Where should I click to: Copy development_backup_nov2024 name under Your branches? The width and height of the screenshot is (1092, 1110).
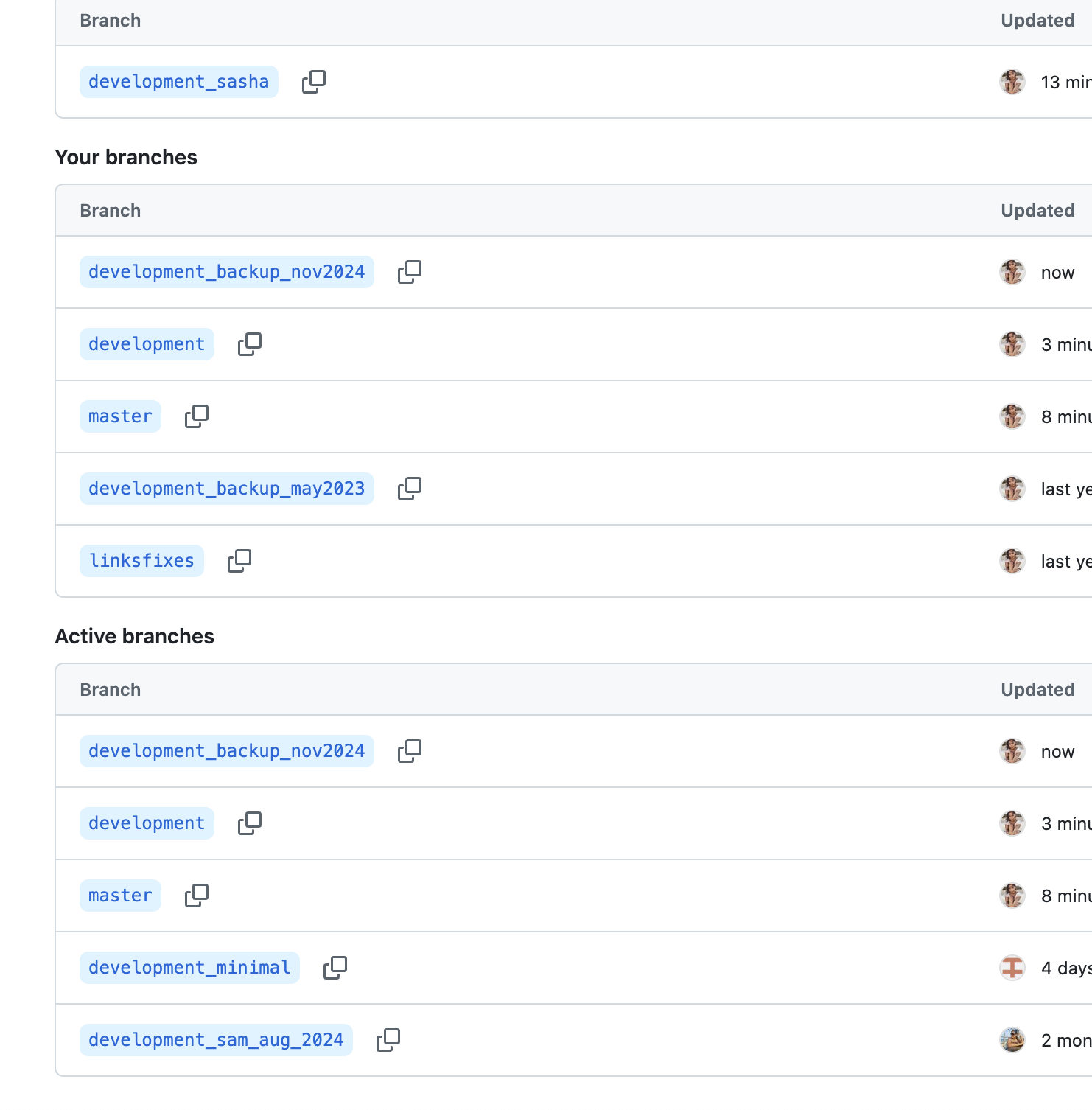pos(410,272)
